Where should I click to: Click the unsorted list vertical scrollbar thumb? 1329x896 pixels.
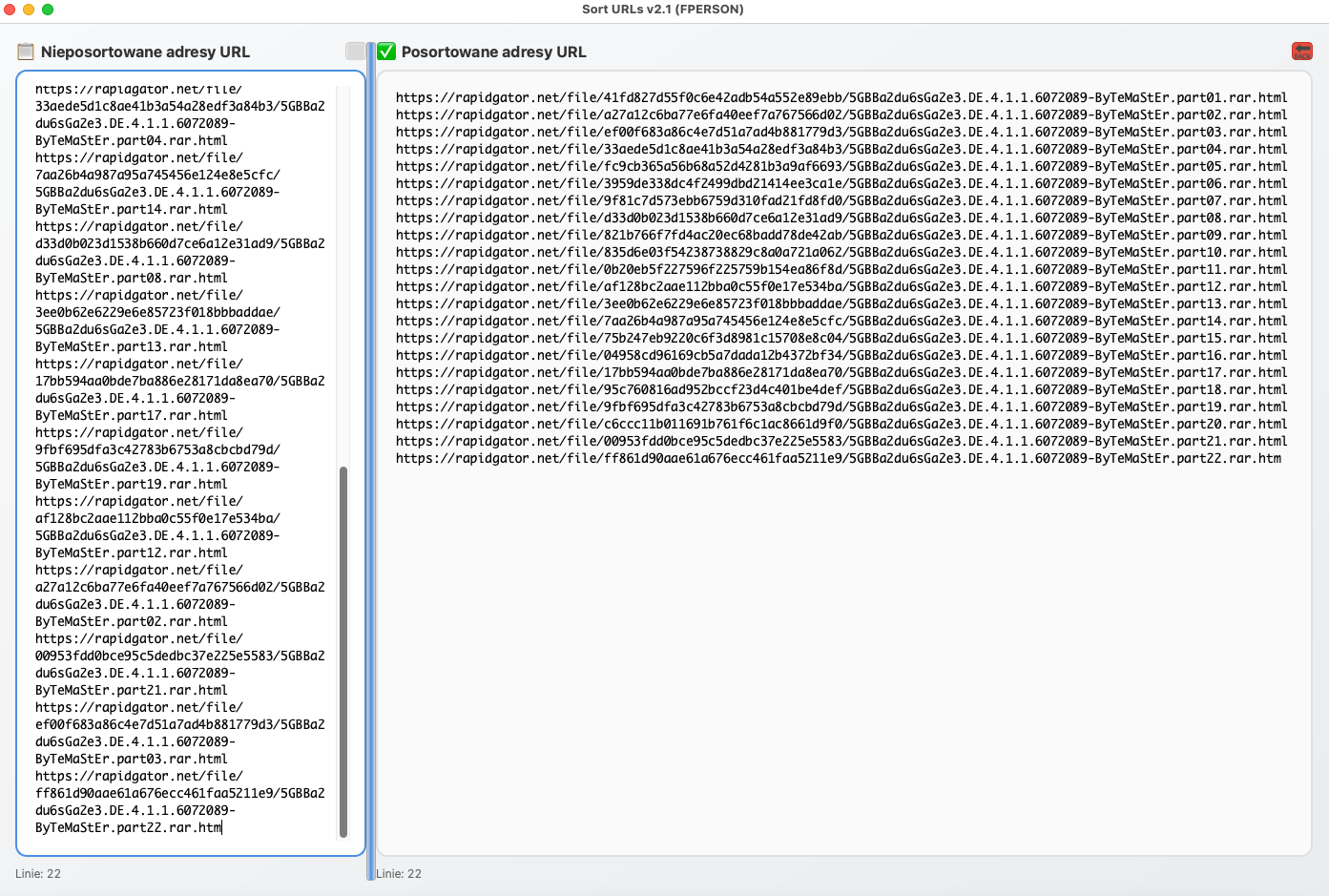pyautogui.click(x=343, y=652)
